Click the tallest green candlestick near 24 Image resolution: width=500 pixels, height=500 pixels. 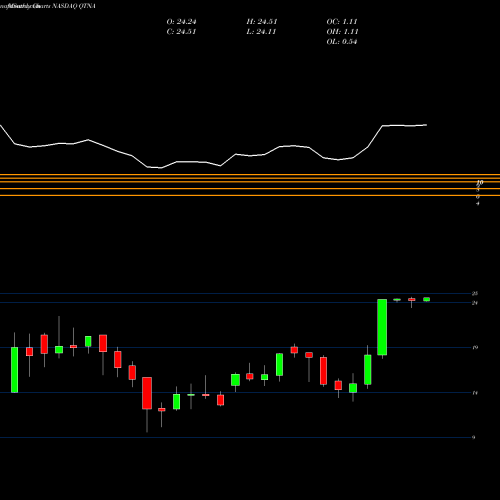click(x=382, y=327)
